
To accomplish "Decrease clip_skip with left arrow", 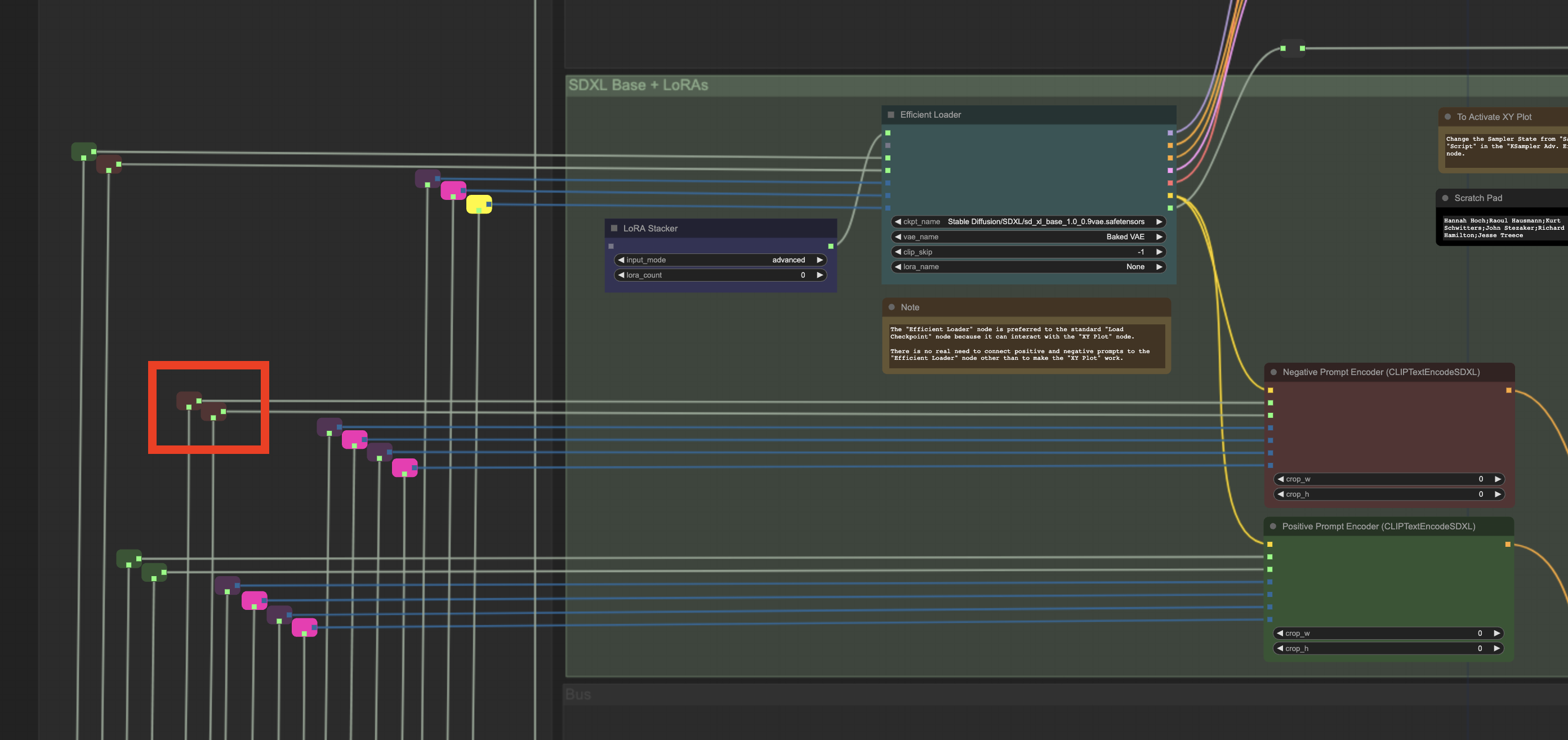I will 898,252.
